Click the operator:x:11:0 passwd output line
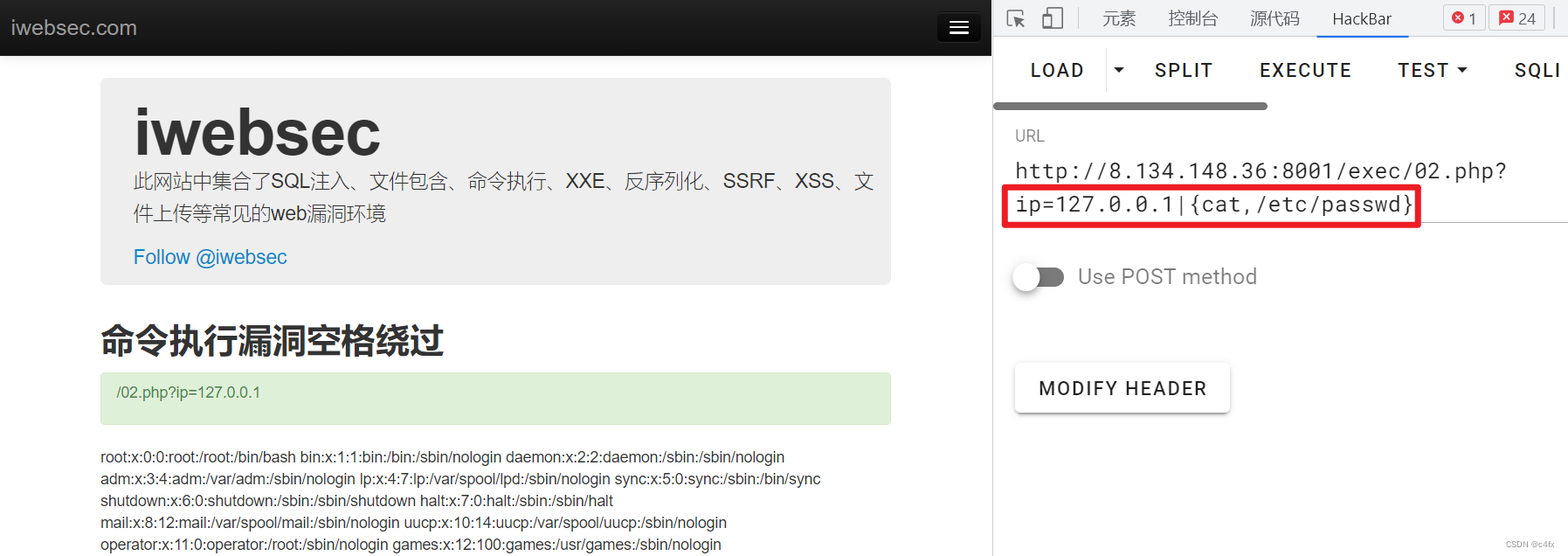The width and height of the screenshot is (1568, 556). click(x=411, y=545)
